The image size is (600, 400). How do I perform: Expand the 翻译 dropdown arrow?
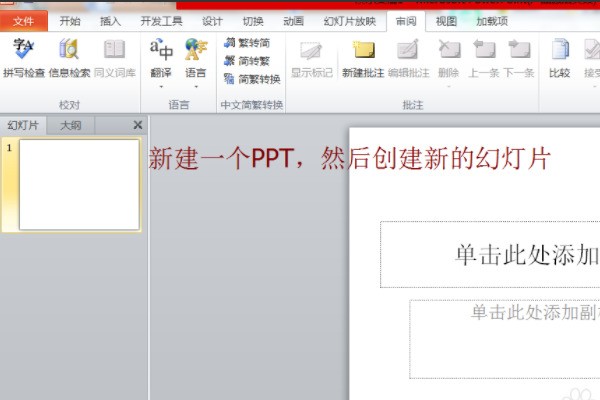(x=161, y=87)
